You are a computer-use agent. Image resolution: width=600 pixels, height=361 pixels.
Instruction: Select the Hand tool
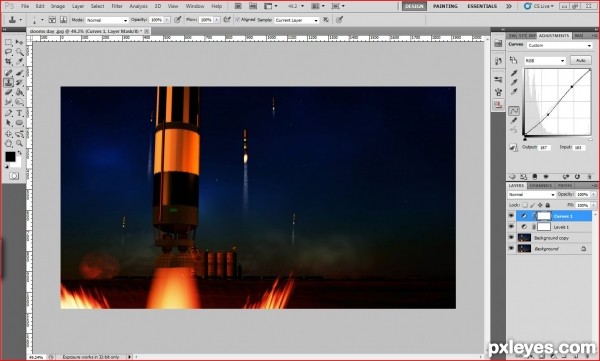8,144
